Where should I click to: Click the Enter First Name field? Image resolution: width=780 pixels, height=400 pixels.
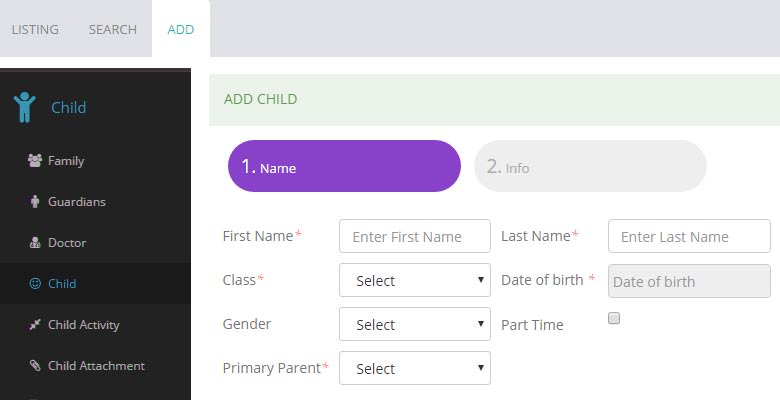(x=415, y=236)
